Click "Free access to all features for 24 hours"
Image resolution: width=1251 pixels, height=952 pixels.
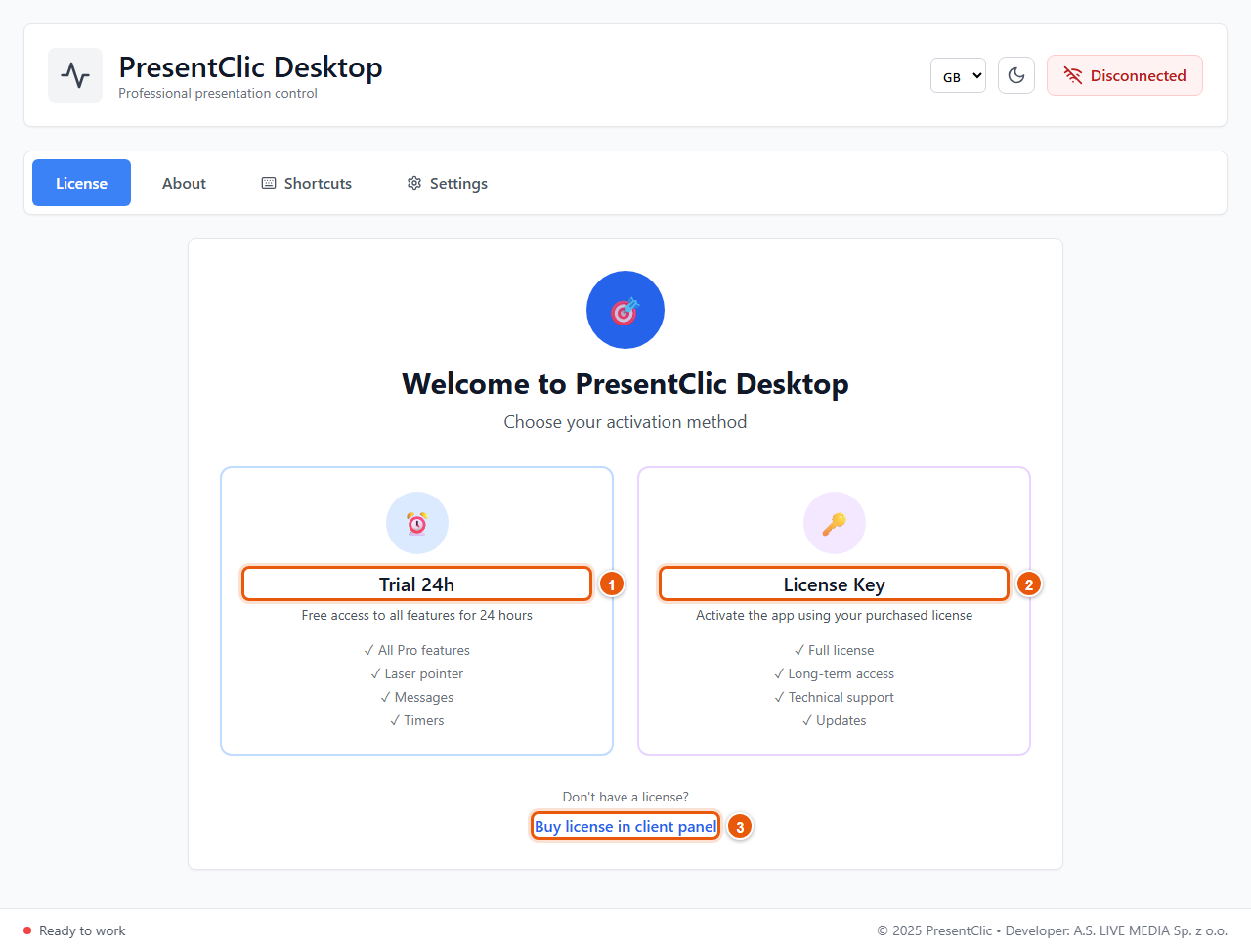click(x=417, y=615)
